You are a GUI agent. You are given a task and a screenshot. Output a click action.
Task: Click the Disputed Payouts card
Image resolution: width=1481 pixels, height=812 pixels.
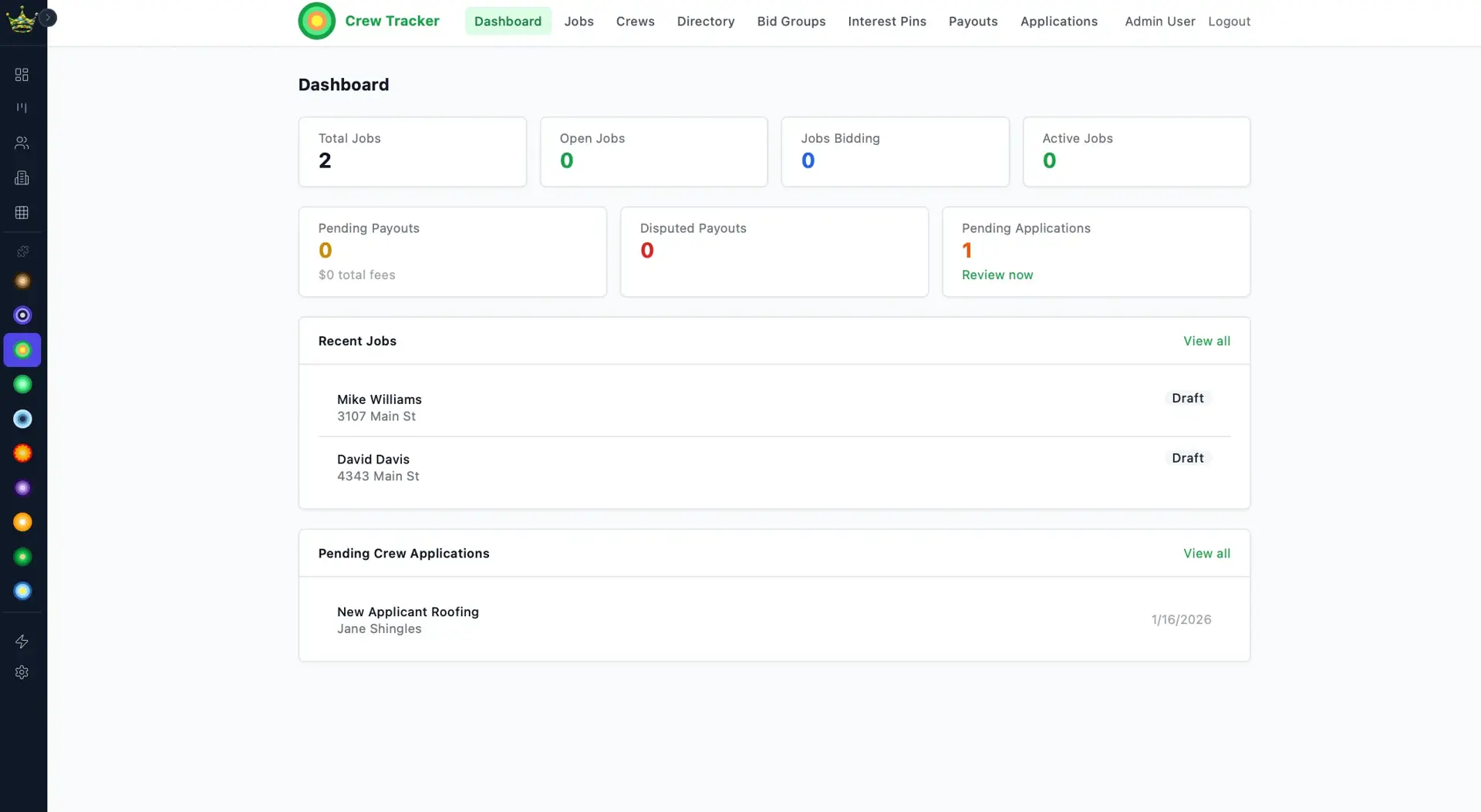pos(774,251)
